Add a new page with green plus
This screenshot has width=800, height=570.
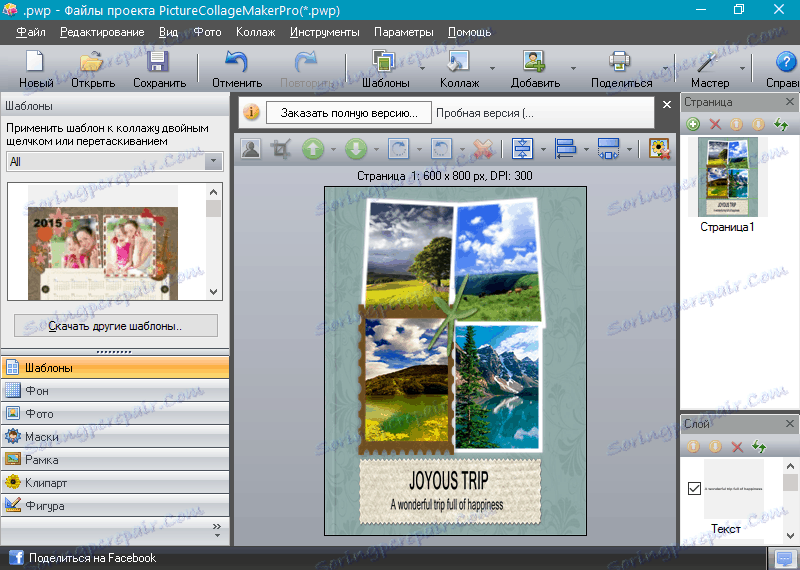[693, 124]
